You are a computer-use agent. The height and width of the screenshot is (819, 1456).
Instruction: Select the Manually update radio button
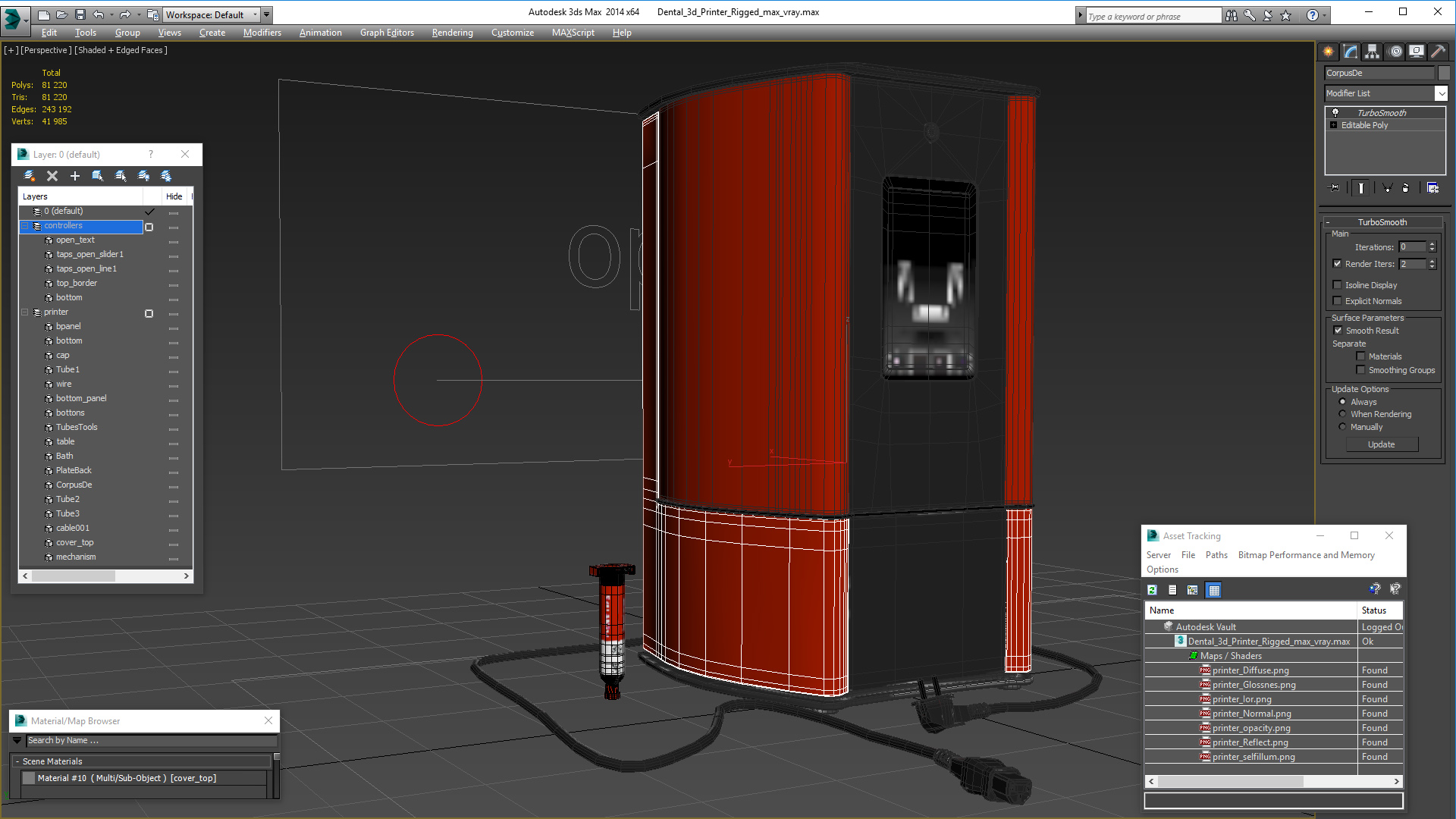coord(1342,427)
